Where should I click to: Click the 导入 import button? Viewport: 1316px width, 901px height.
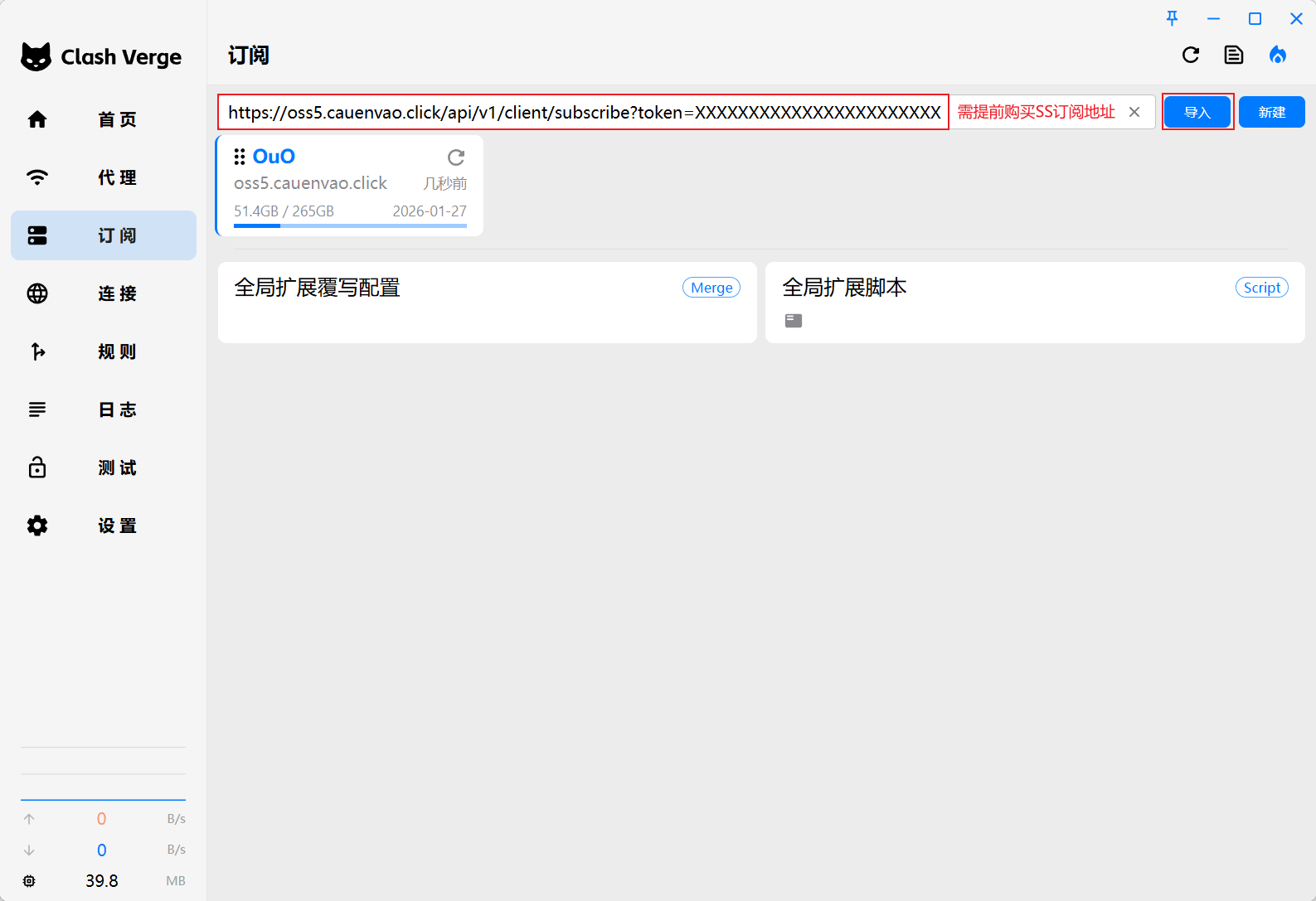[x=1197, y=112]
